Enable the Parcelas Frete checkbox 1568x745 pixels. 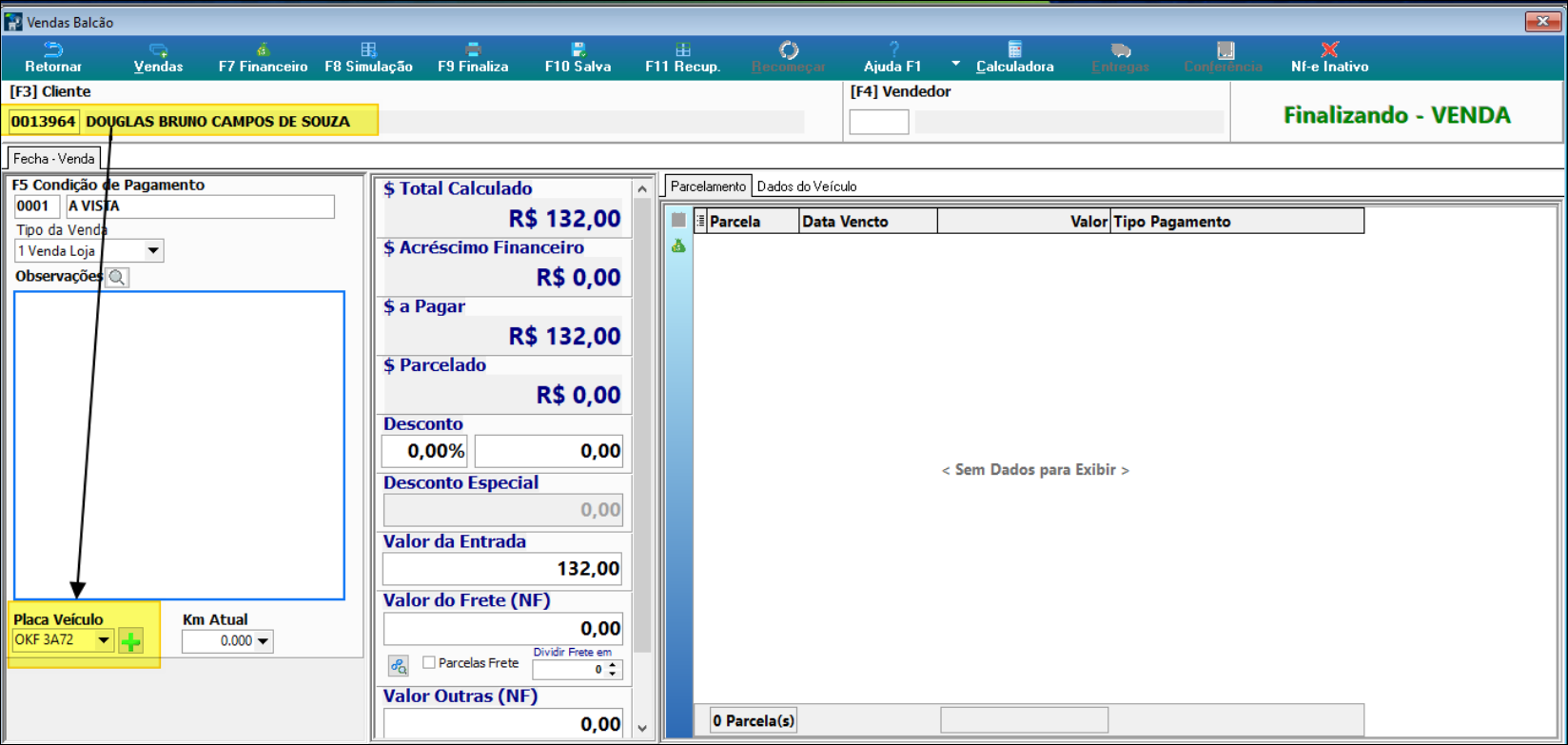tap(429, 662)
